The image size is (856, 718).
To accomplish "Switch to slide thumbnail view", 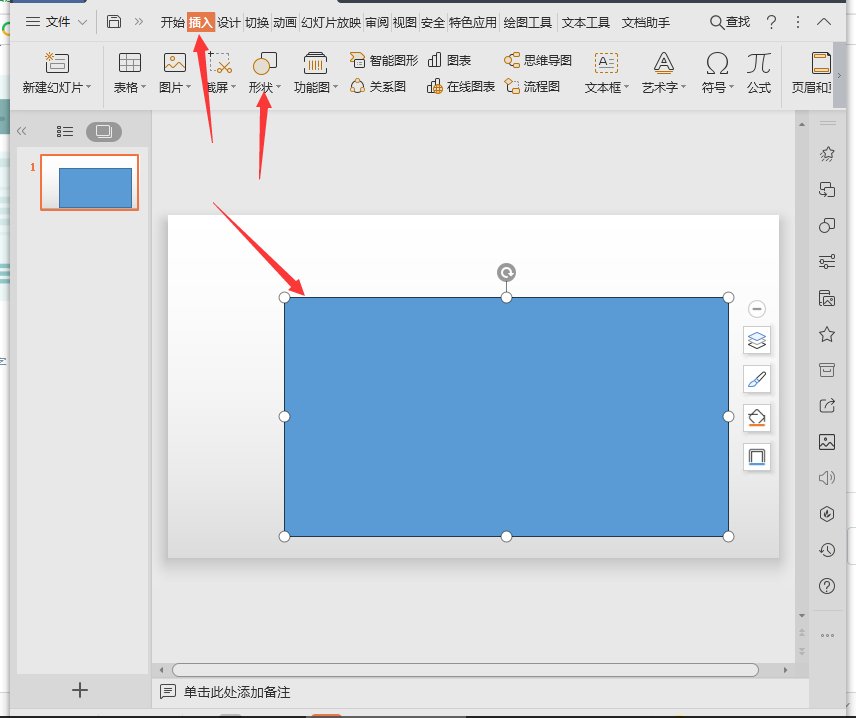I will pyautogui.click(x=103, y=131).
